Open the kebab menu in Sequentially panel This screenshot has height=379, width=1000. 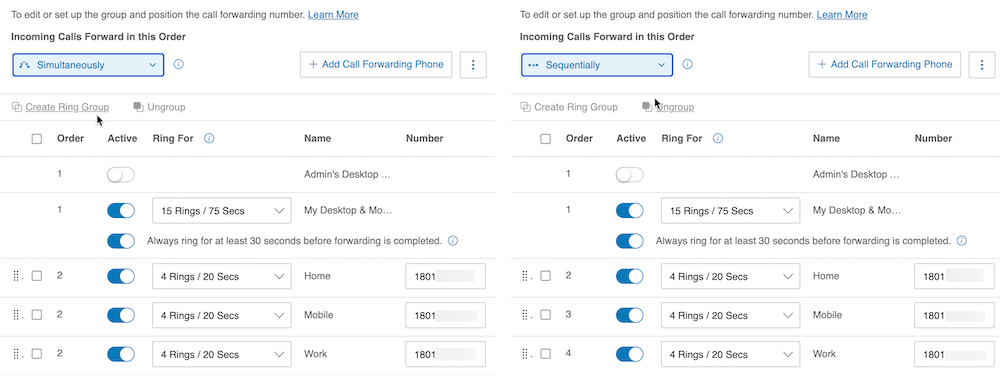(x=982, y=64)
